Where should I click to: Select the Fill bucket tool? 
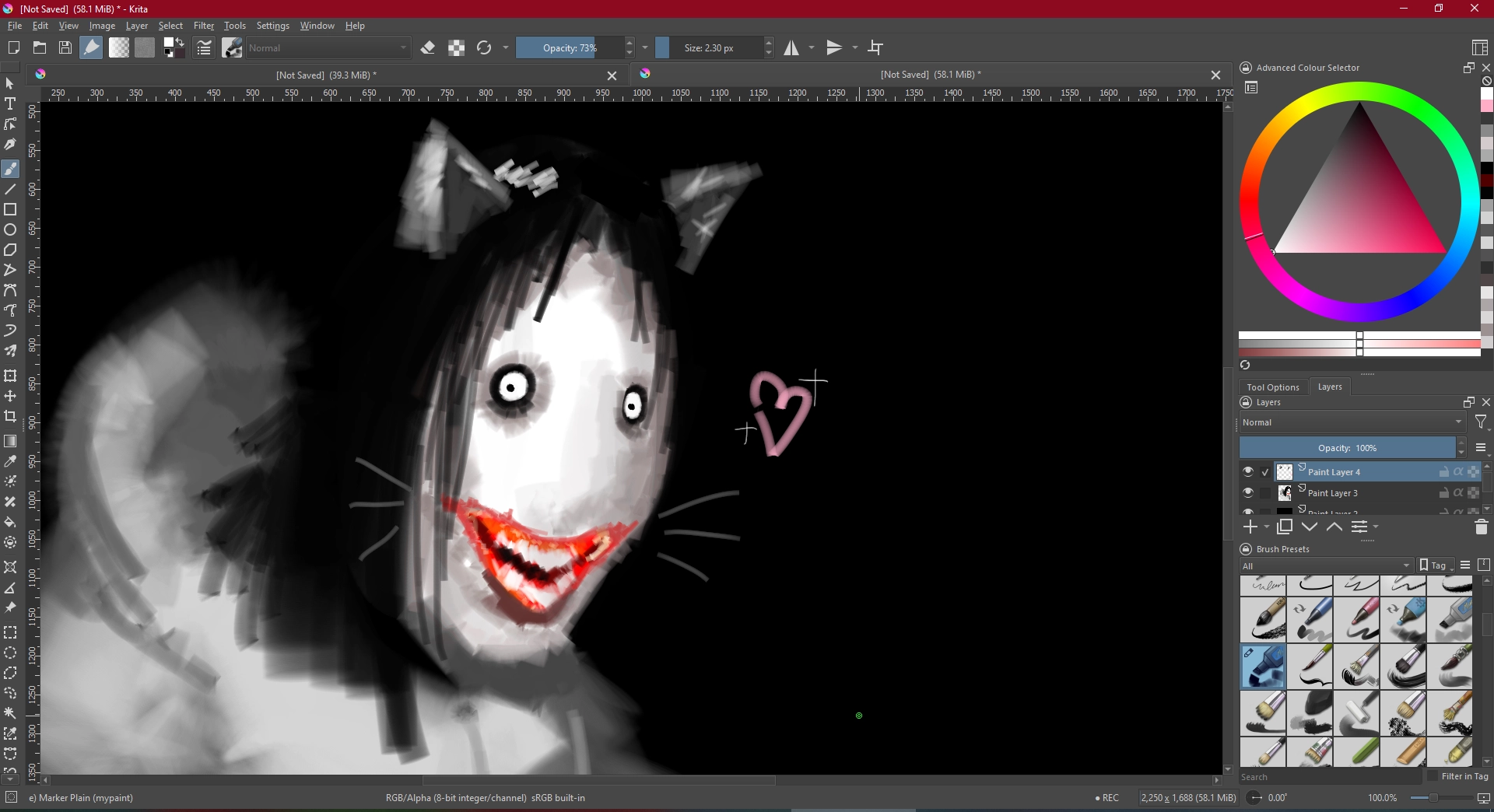(10, 523)
